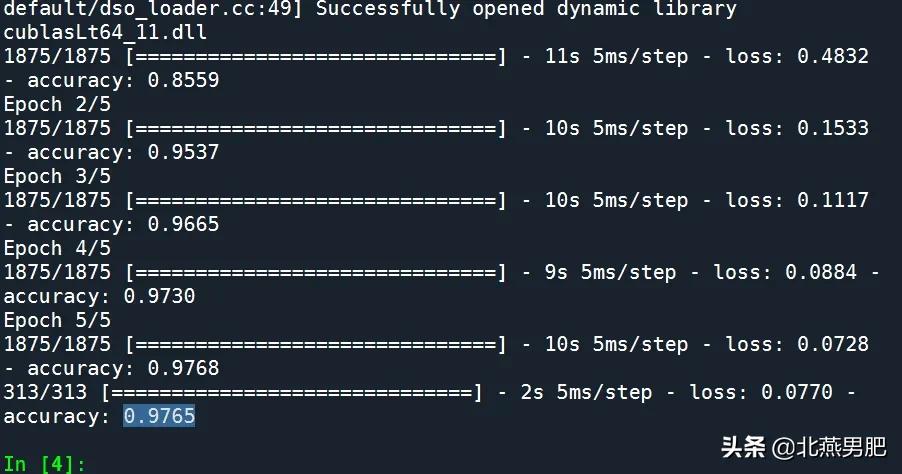
Task: Click the 313/313 evaluation progress bar
Action: pos(291,392)
